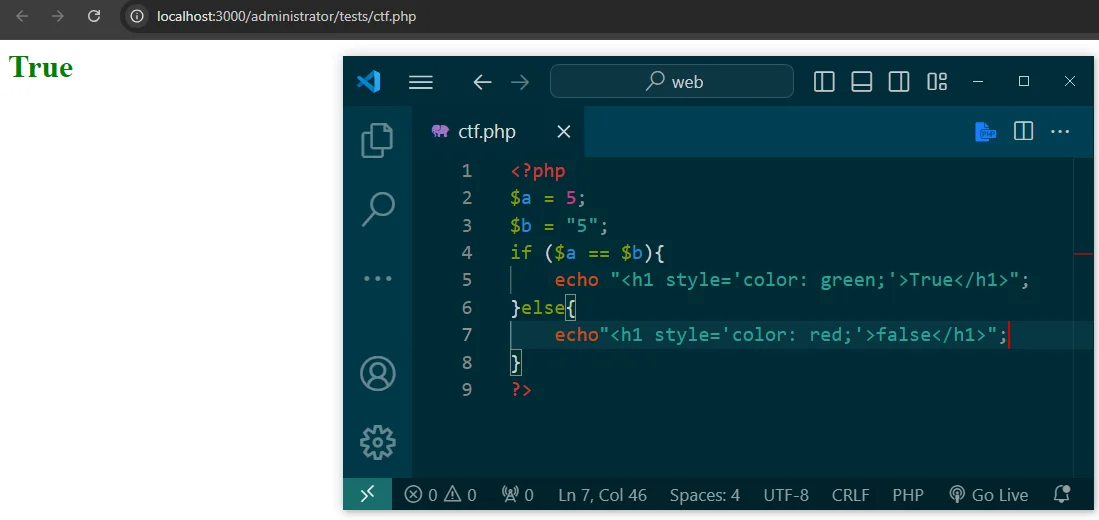Select language mode PHP

click(908, 495)
